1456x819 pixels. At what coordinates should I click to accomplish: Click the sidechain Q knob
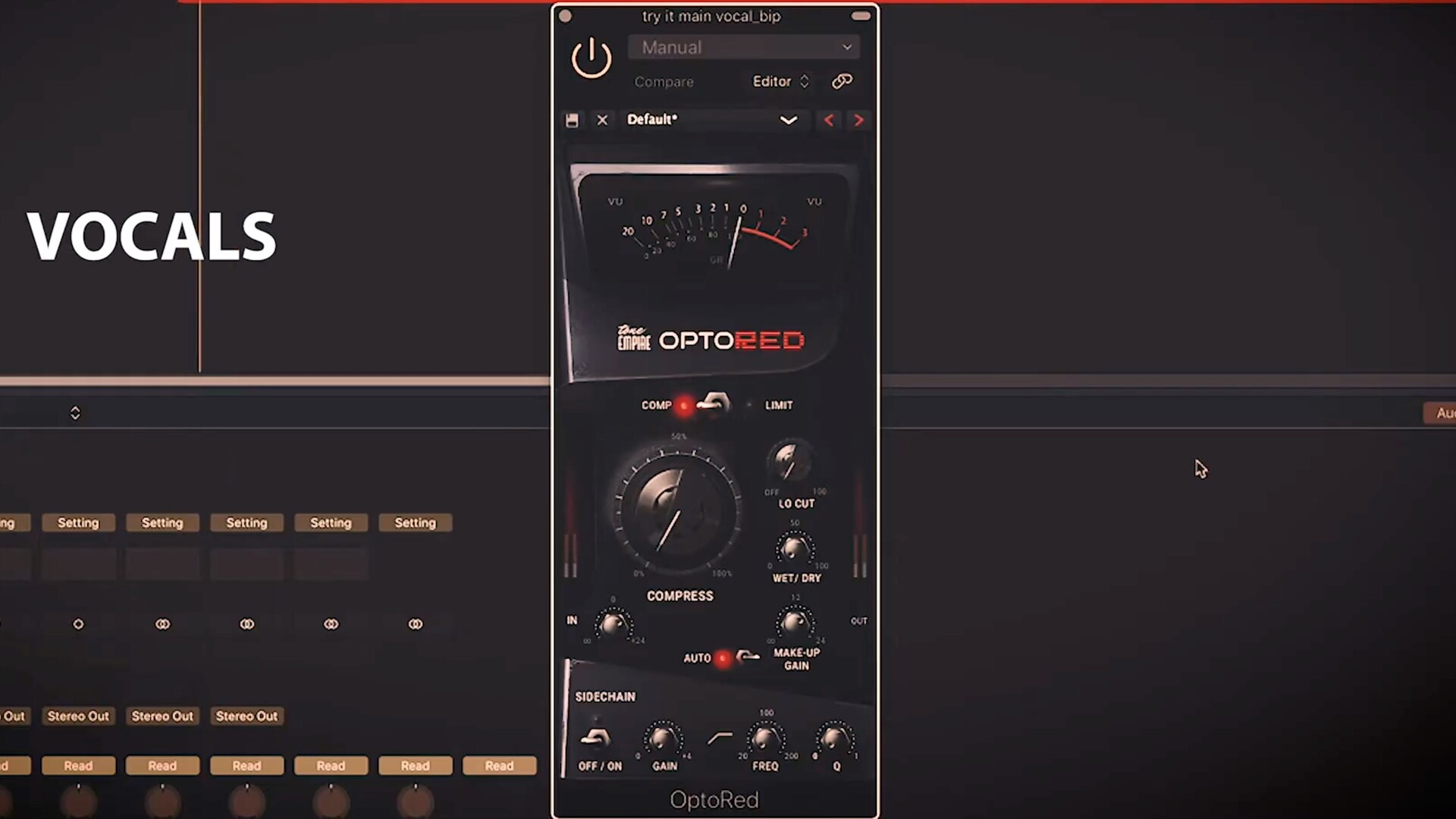point(834,738)
